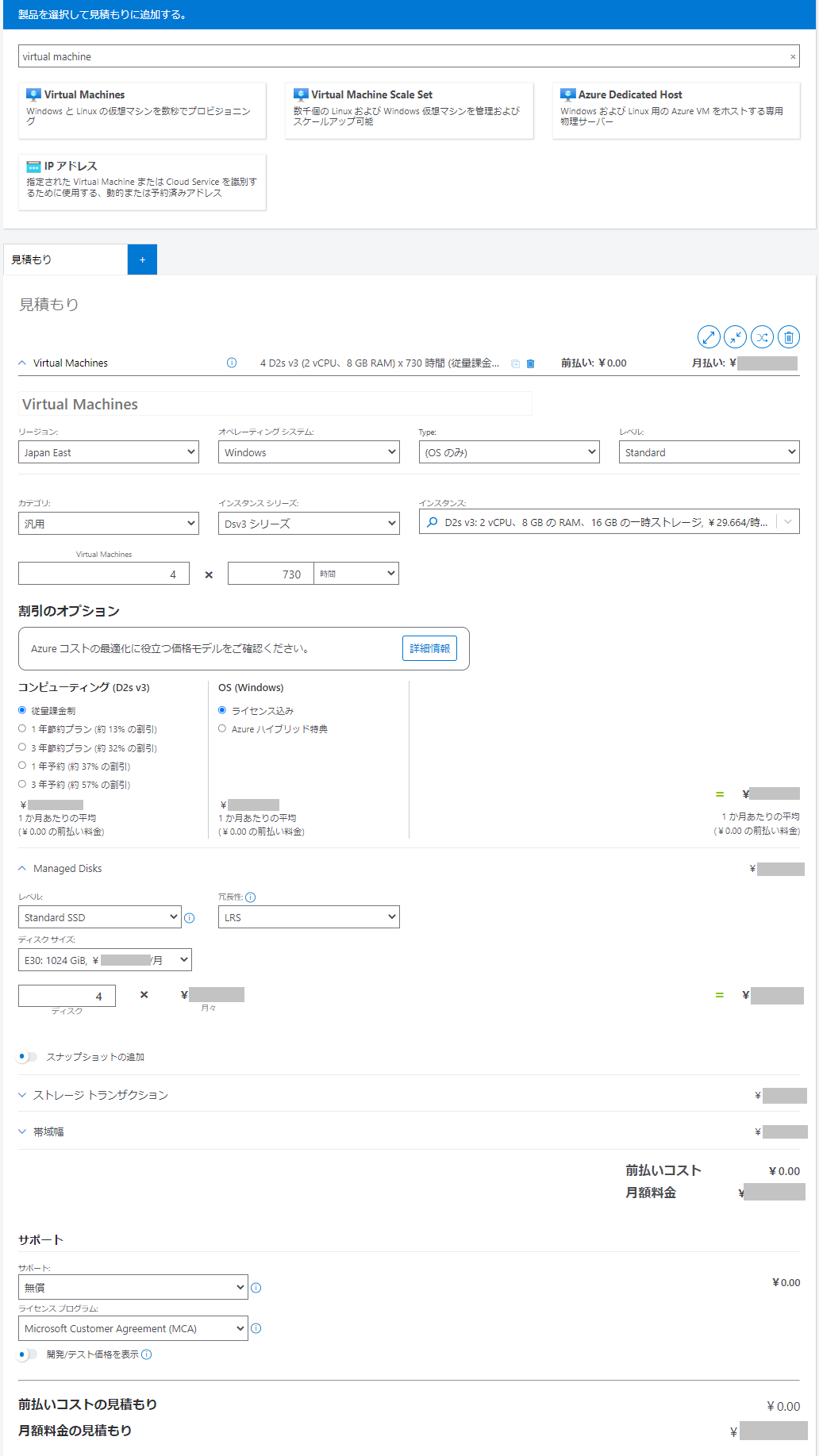Viewport: 819px width, 1456px height.
Task: Click the 730 hours input field
Action: pos(271,574)
